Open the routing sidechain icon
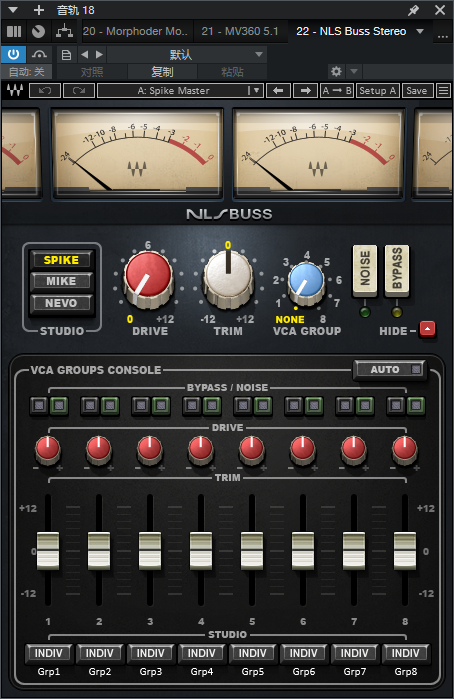 (x=65, y=31)
